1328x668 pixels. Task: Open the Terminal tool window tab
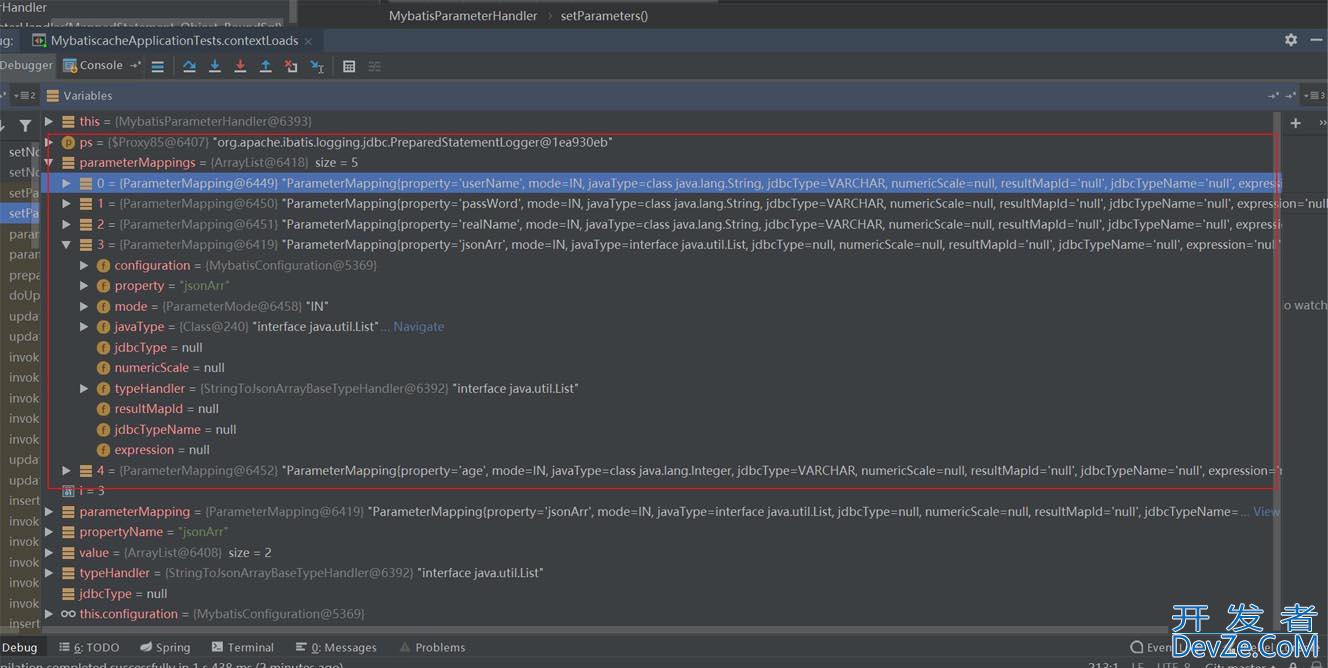coord(242,647)
